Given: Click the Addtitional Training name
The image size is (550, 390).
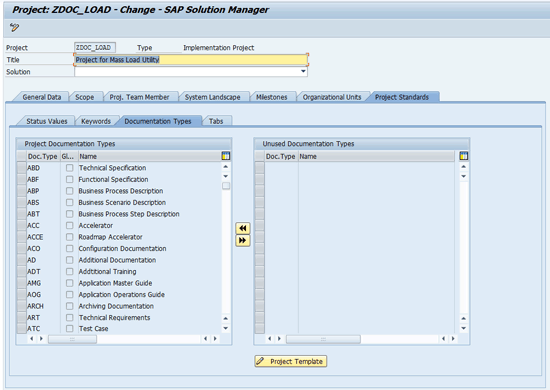Looking at the screenshot, I should [x=107, y=271].
